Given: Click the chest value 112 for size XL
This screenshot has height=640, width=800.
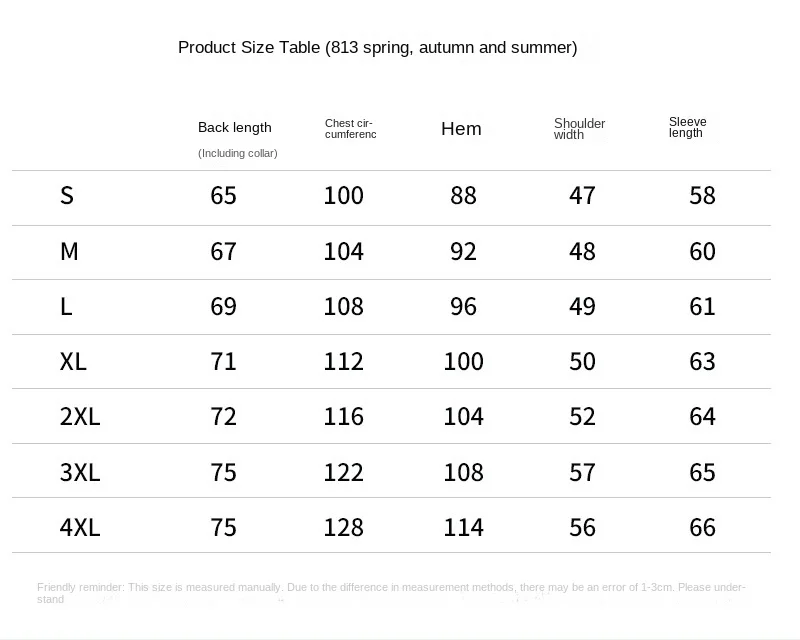Looking at the screenshot, I should [x=343, y=361].
